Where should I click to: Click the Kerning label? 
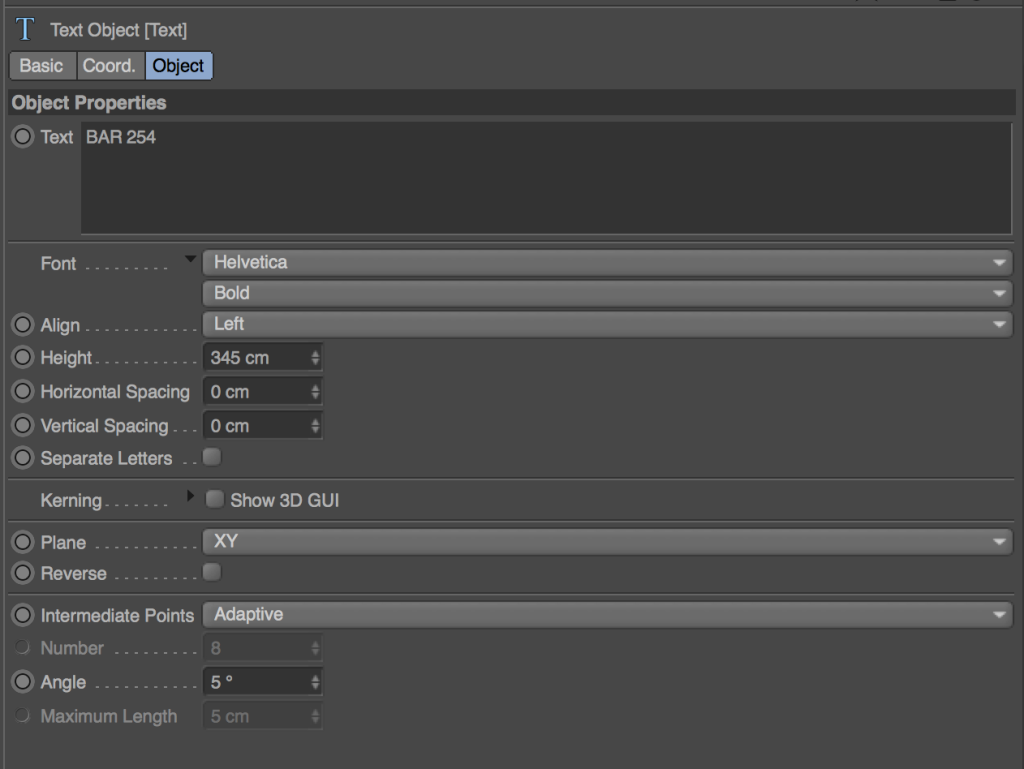71,500
